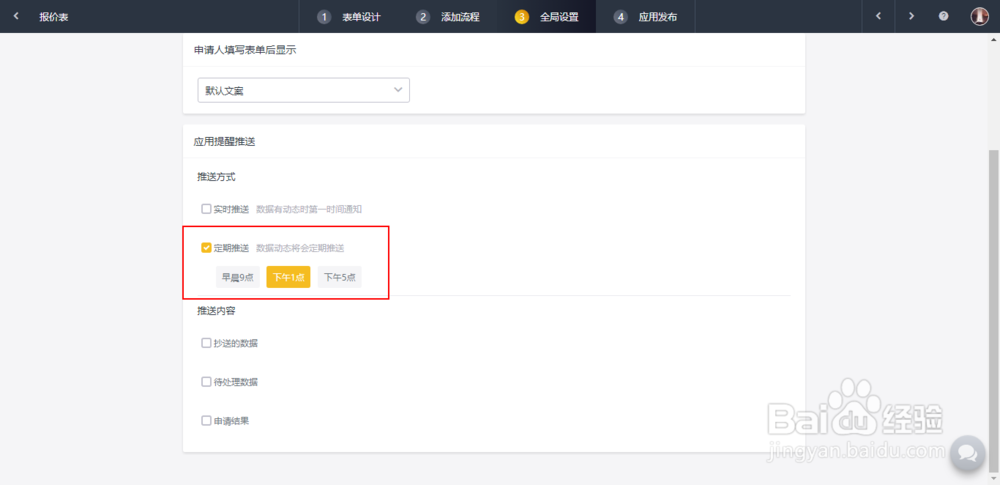Select the 下午5点 push time
The width and height of the screenshot is (1000, 485).
coord(339,277)
